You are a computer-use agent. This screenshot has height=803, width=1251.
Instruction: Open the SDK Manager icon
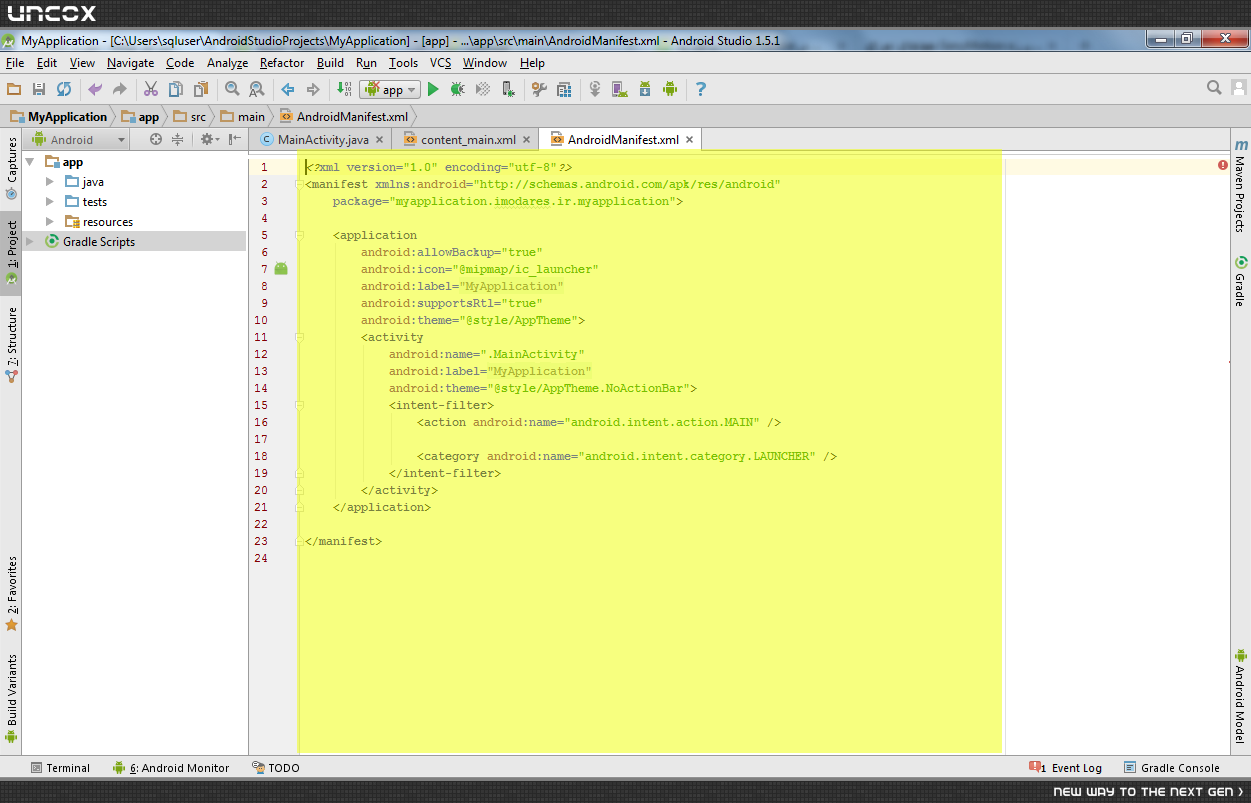tap(645, 89)
